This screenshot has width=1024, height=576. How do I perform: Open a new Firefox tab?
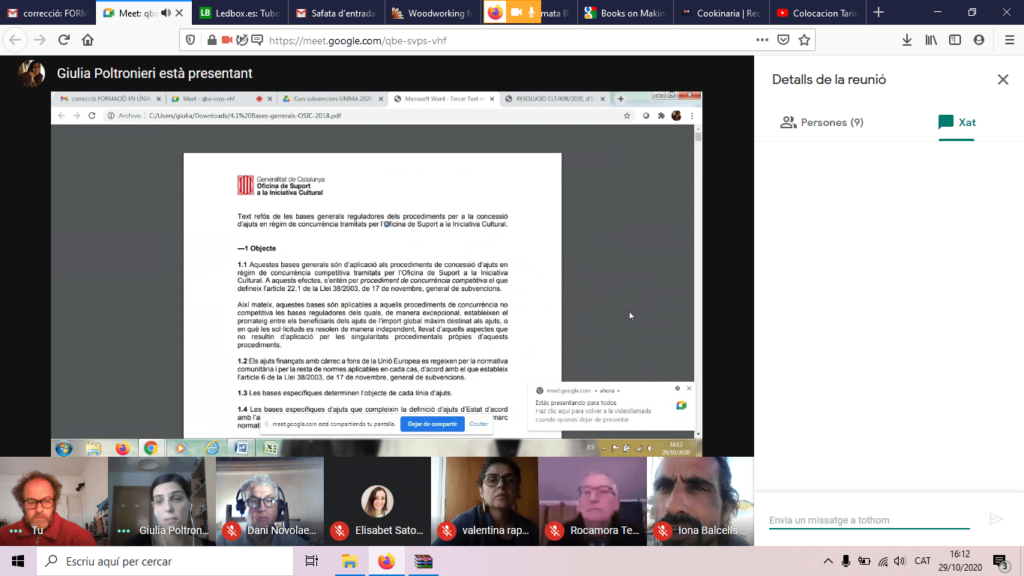click(878, 12)
